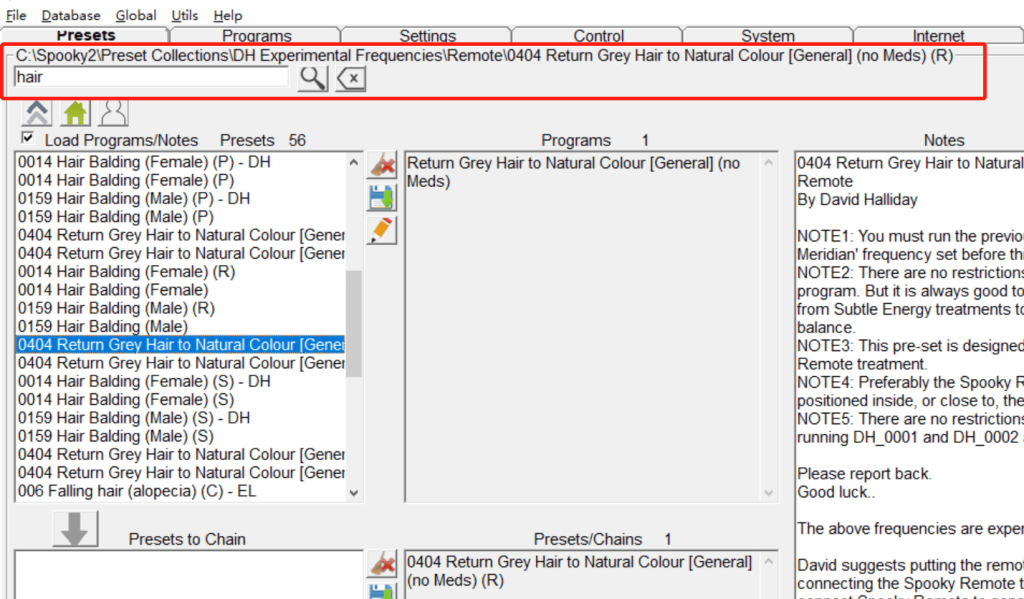This screenshot has height=599, width=1024.
Task: Switch to the Control tab
Action: tap(598, 36)
